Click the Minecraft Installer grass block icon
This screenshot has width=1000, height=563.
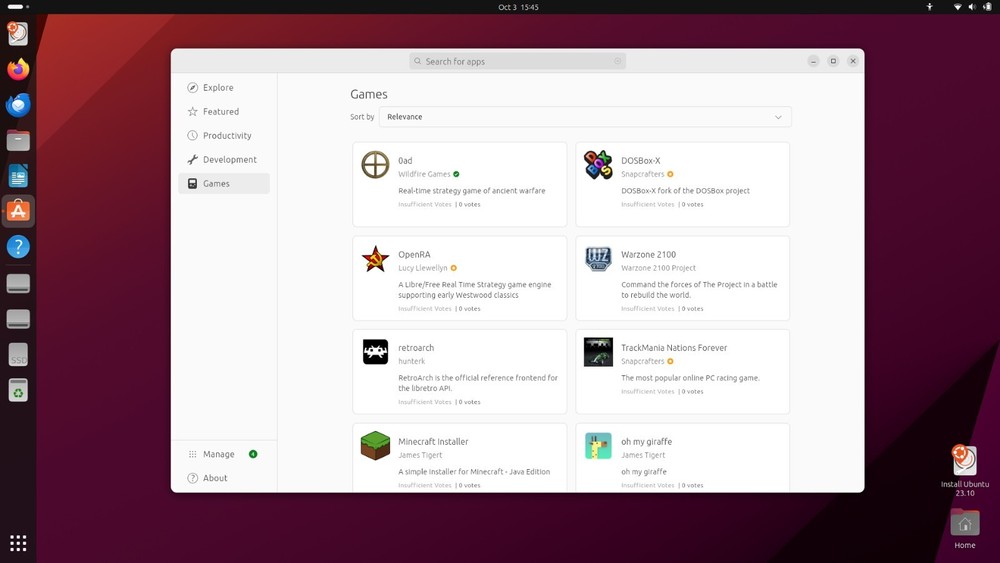(375, 446)
